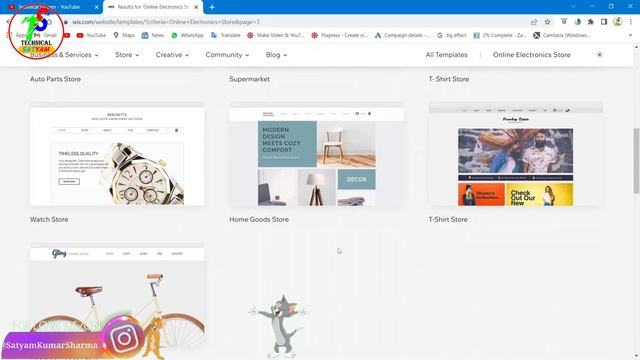Open the Home Goods Store template thumbnail
Viewport: 640px width, 360px height.
pos(316,154)
